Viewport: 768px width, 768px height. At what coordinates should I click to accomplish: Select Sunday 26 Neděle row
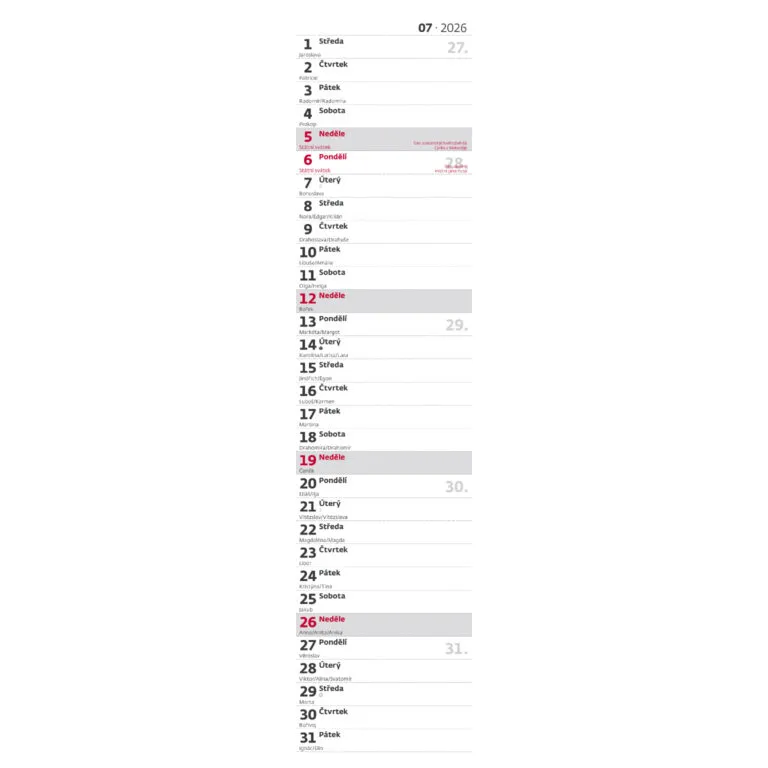click(x=322, y=621)
